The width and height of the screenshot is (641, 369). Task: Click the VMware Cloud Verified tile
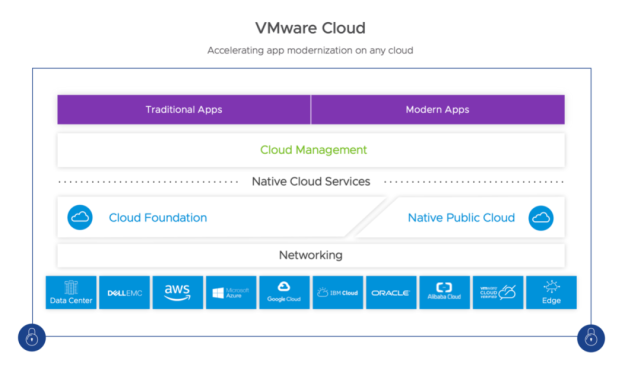point(498,292)
